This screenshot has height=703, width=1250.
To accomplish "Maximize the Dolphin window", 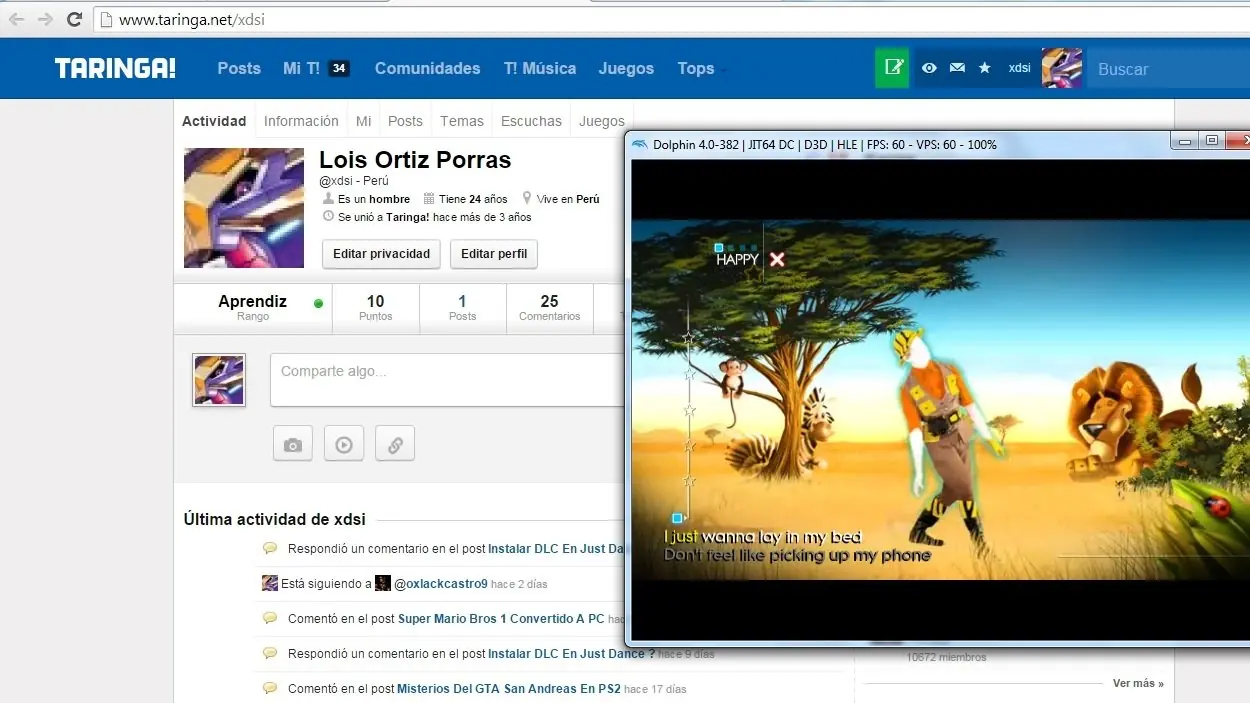I will (1211, 142).
